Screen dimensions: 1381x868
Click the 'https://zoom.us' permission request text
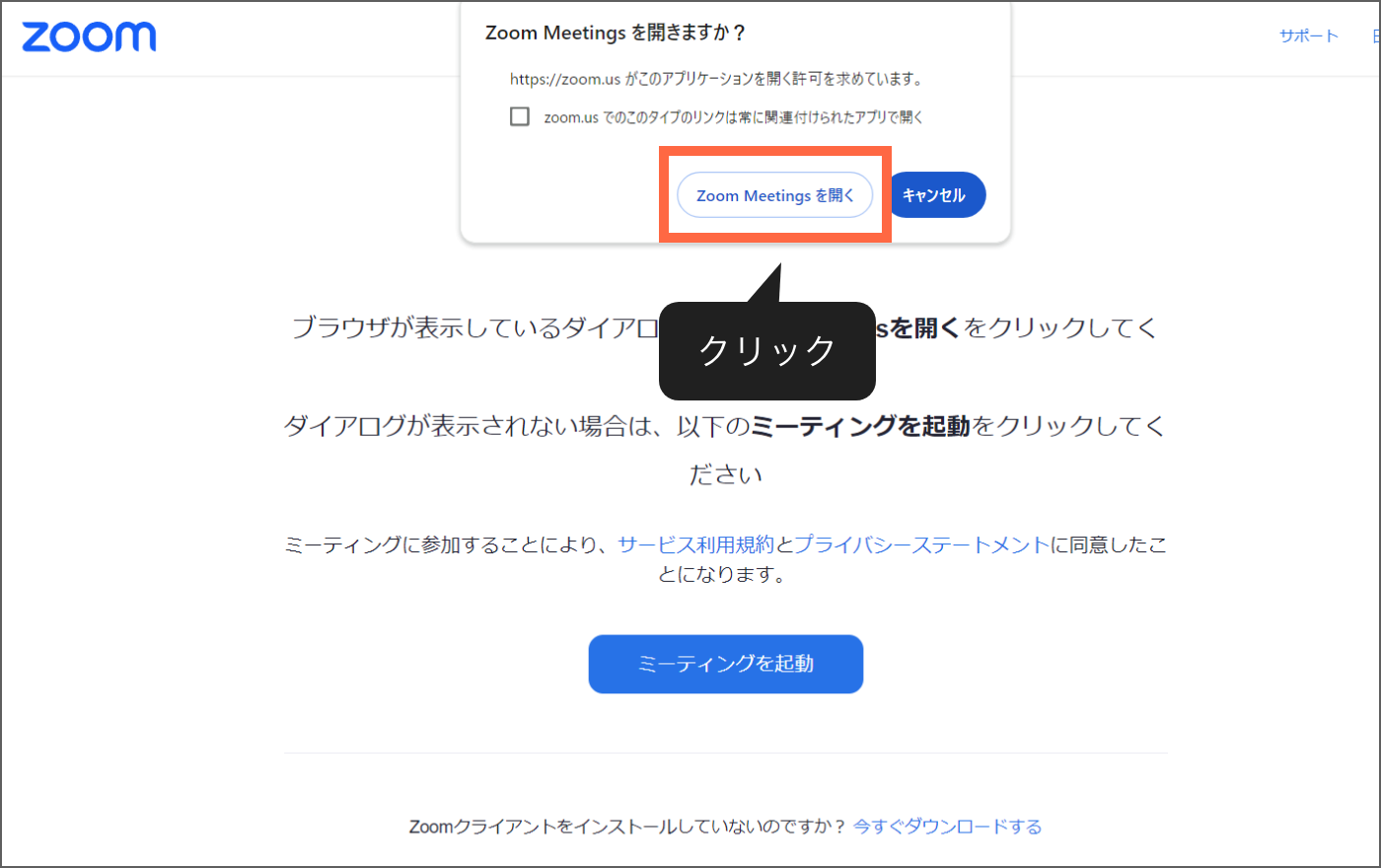[x=716, y=79]
